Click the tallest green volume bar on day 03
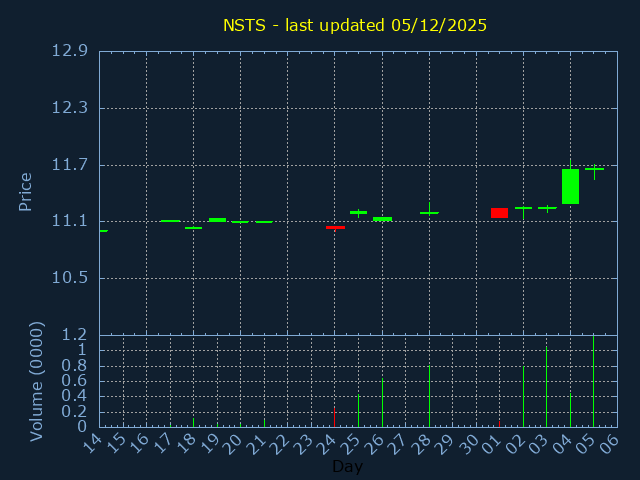Screen dimensions: 640x480 pyautogui.click(x=546, y=387)
